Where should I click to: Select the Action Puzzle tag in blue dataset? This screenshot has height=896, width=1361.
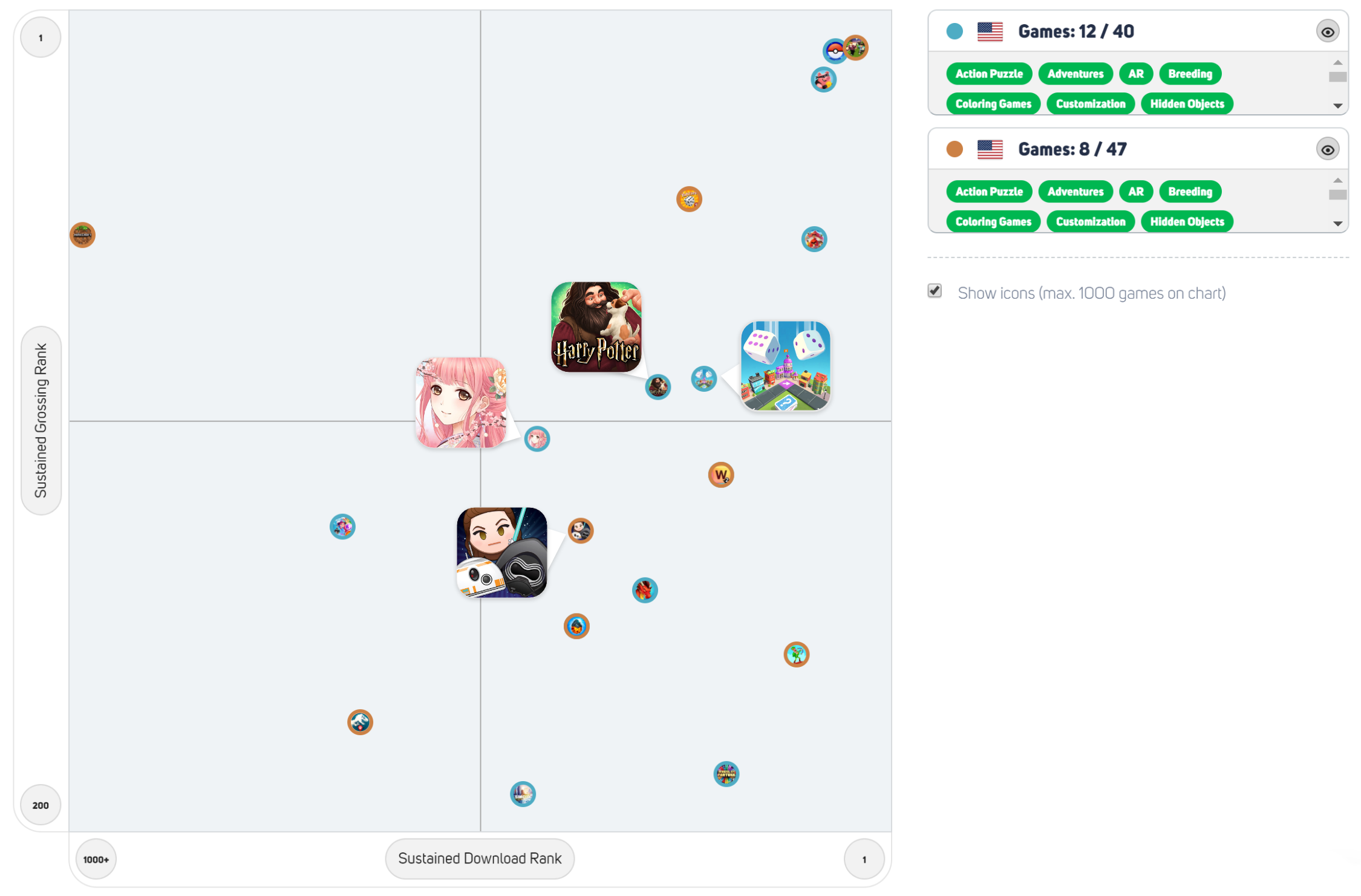point(990,74)
